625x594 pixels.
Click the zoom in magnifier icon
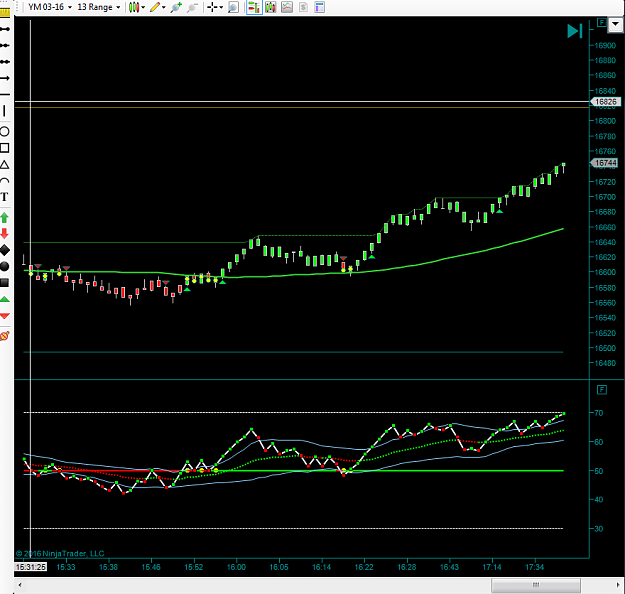176,7
